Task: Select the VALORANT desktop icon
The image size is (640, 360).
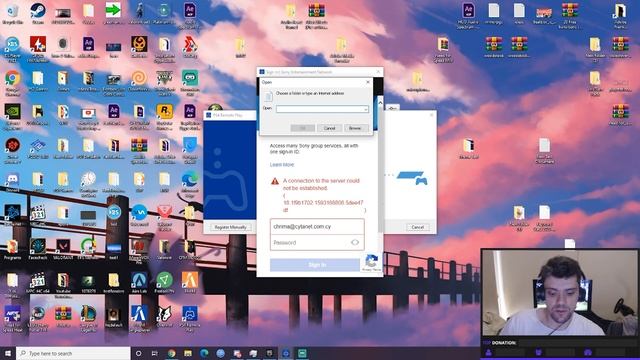Action: (x=63, y=249)
